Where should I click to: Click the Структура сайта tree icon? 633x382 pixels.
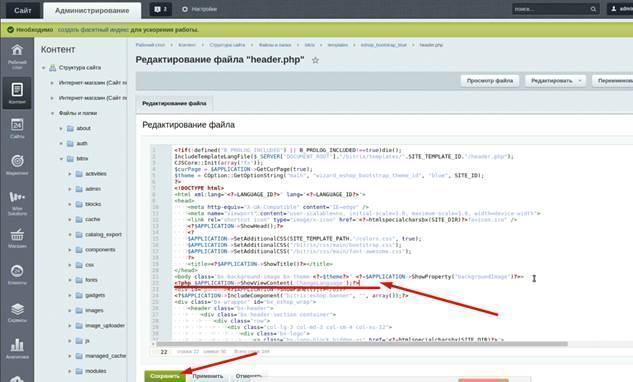click(52, 68)
